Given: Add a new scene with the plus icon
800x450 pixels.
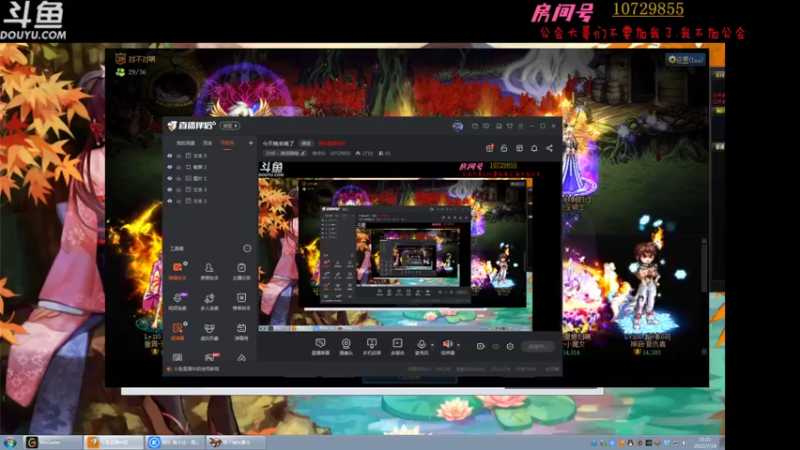Looking at the screenshot, I should [251, 143].
